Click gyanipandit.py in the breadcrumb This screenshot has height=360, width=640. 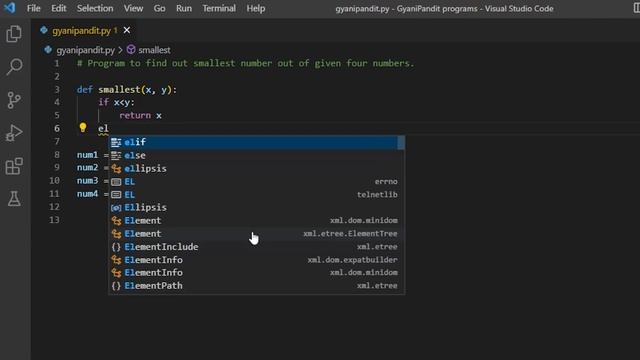point(85,50)
